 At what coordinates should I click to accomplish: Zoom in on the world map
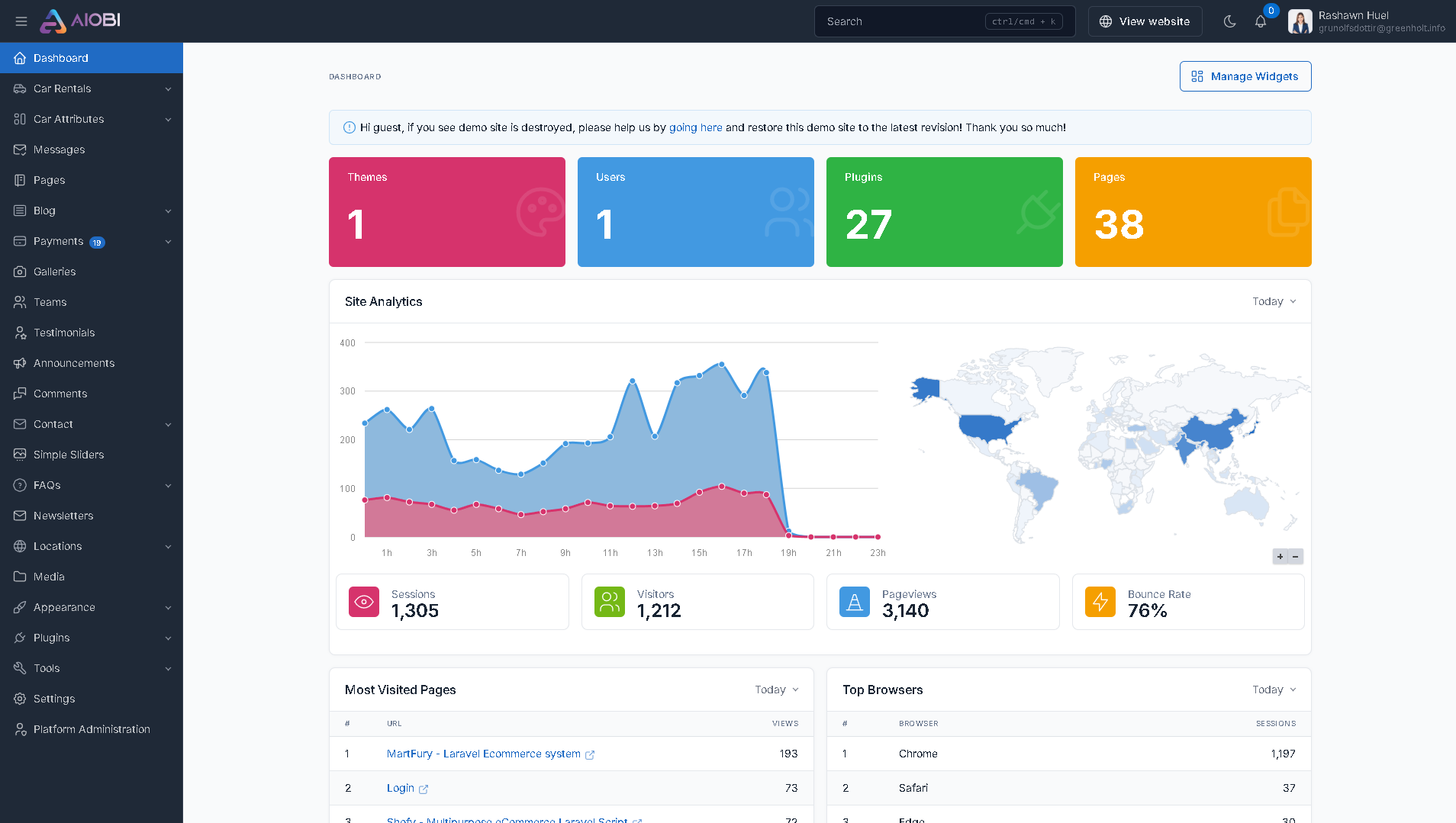coord(1280,557)
